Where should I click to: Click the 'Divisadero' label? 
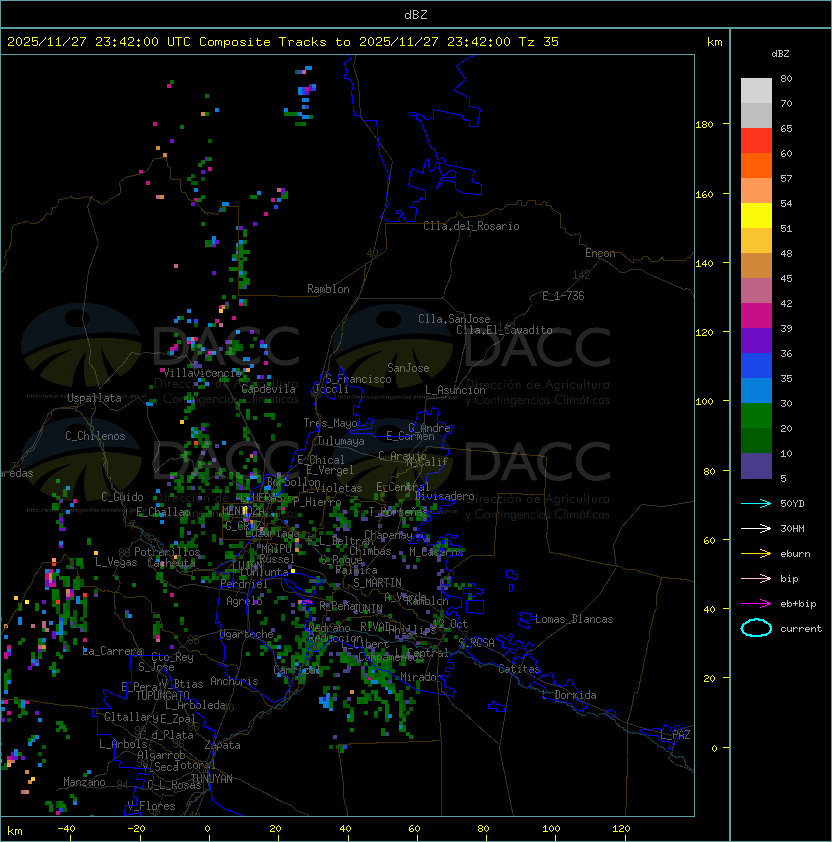pos(445,496)
